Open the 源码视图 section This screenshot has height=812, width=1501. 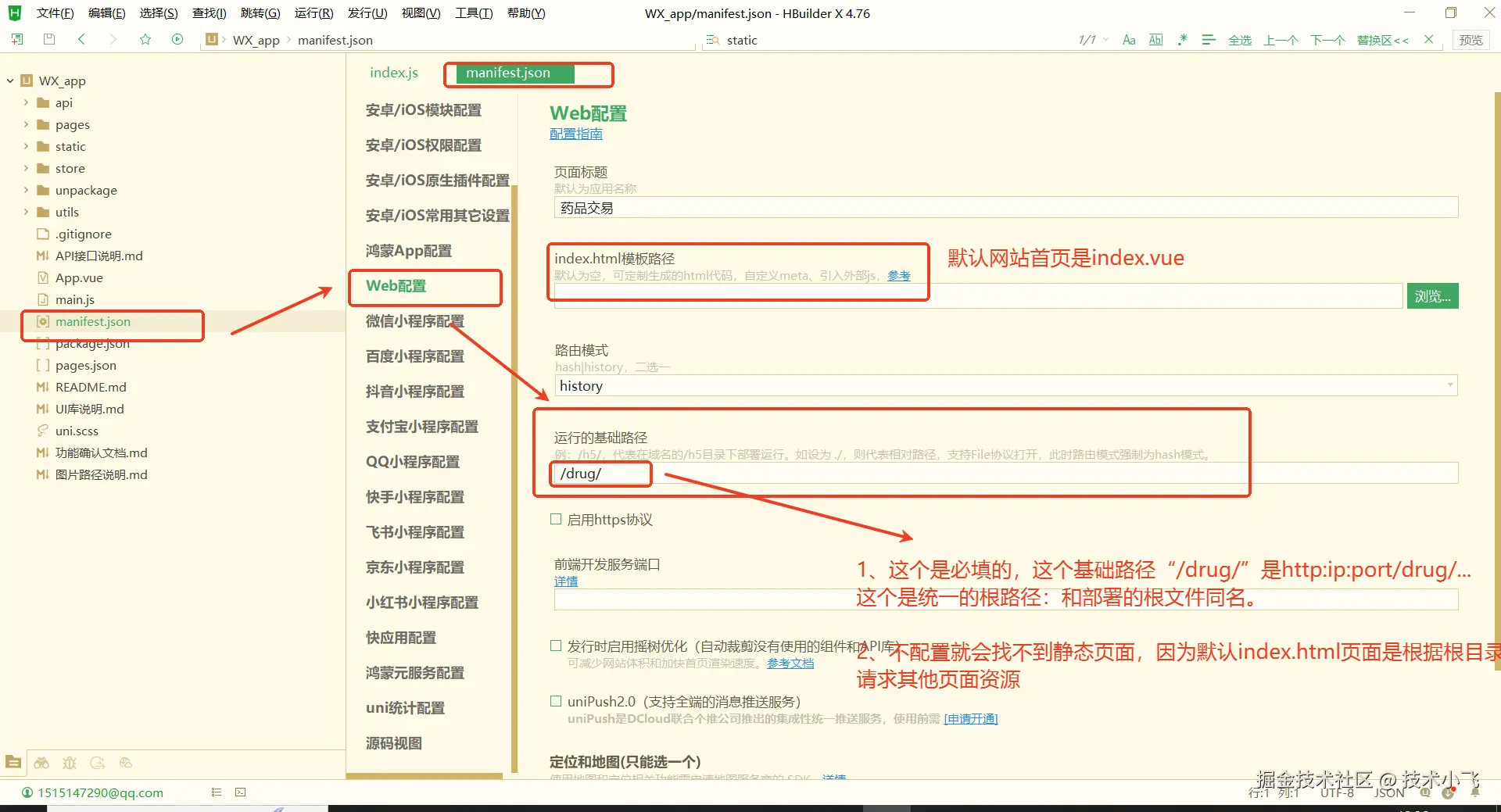coord(394,743)
